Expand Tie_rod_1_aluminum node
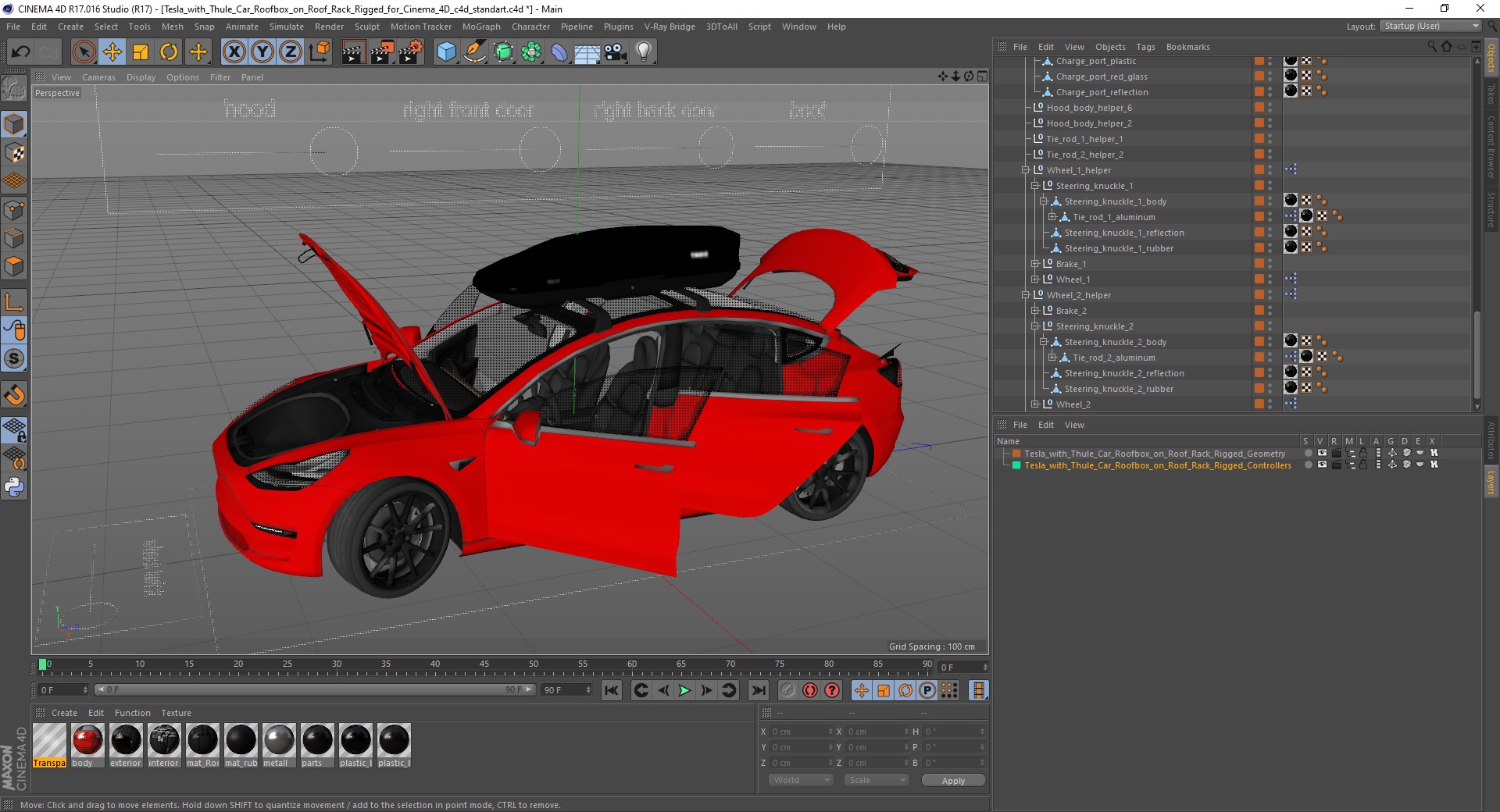 coord(1052,217)
